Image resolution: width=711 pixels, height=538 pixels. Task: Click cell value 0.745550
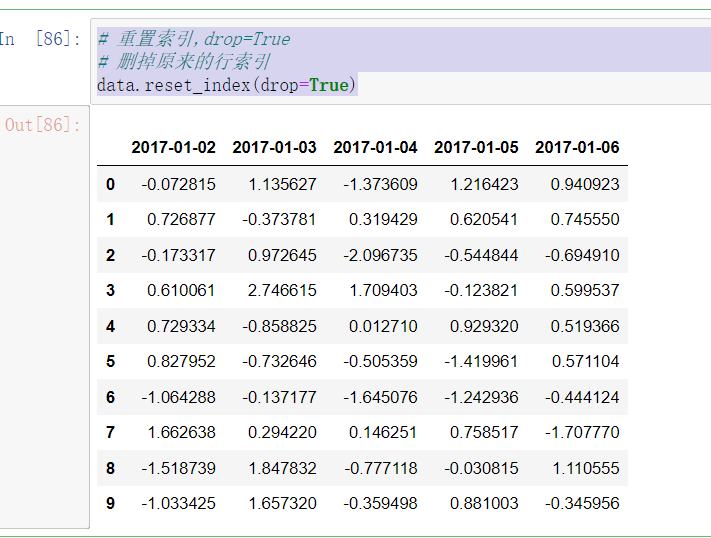coord(584,220)
